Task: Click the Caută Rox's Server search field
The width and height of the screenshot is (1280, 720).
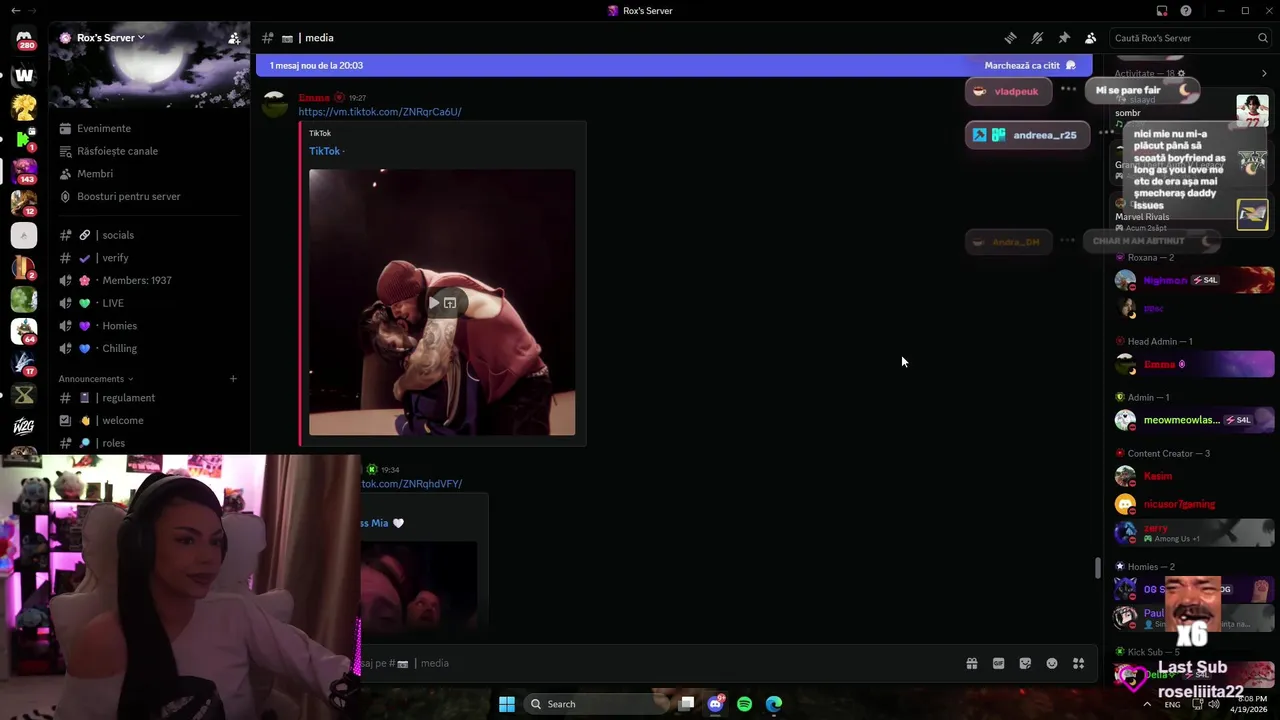Action: pyautogui.click(x=1190, y=38)
